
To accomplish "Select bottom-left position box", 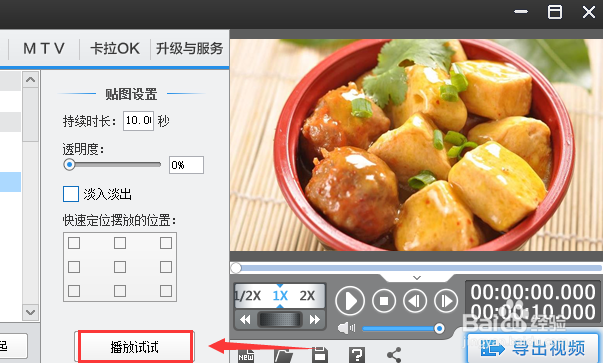I will 74,291.
